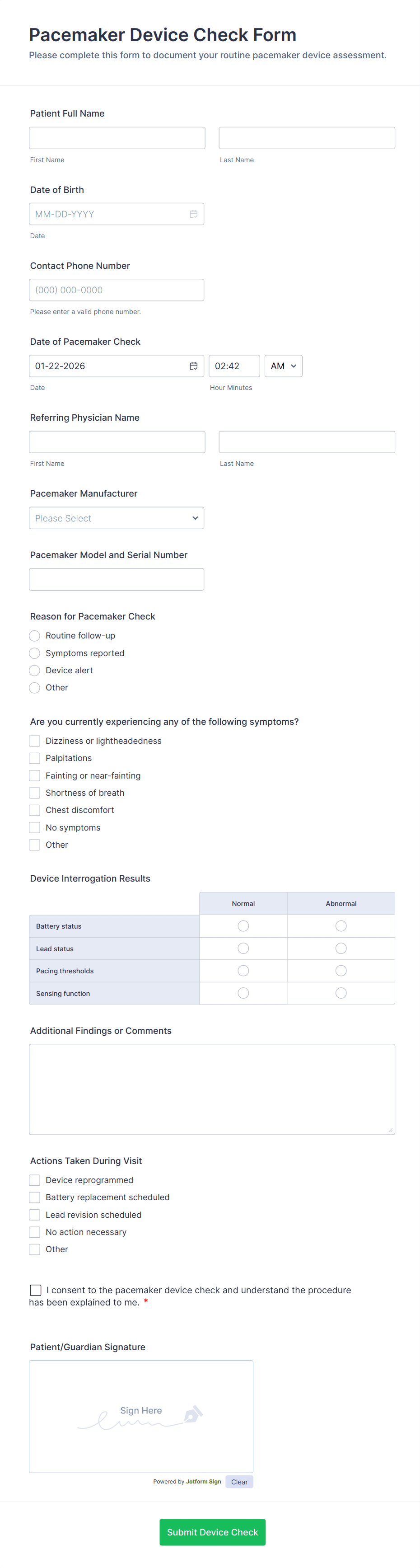Mark Battery status as Normal
The image size is (420, 1568).
tap(243, 926)
